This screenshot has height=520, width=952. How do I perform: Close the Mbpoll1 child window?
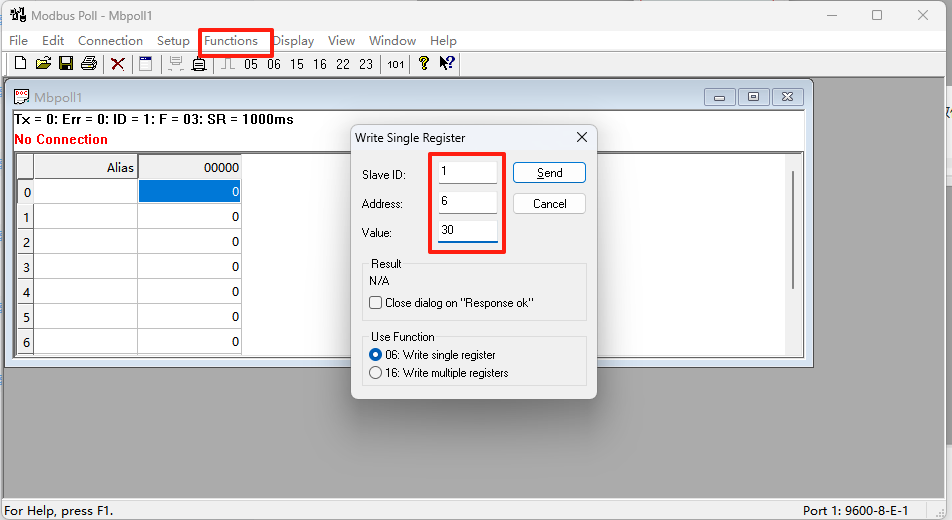tap(787, 97)
